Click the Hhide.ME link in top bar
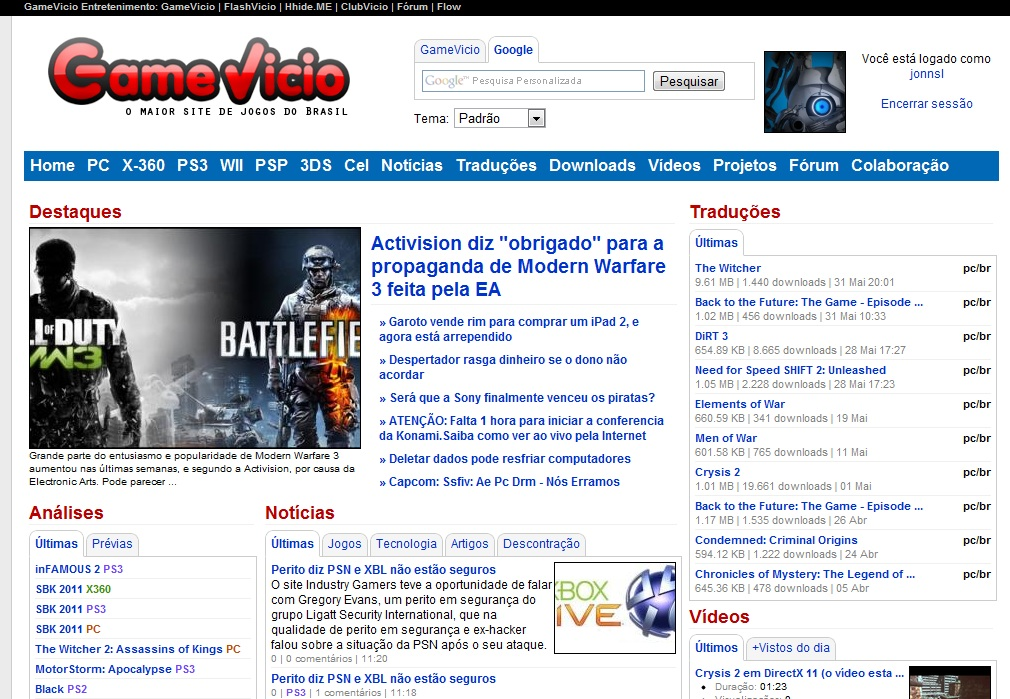The height and width of the screenshot is (699, 1010). pos(309,6)
